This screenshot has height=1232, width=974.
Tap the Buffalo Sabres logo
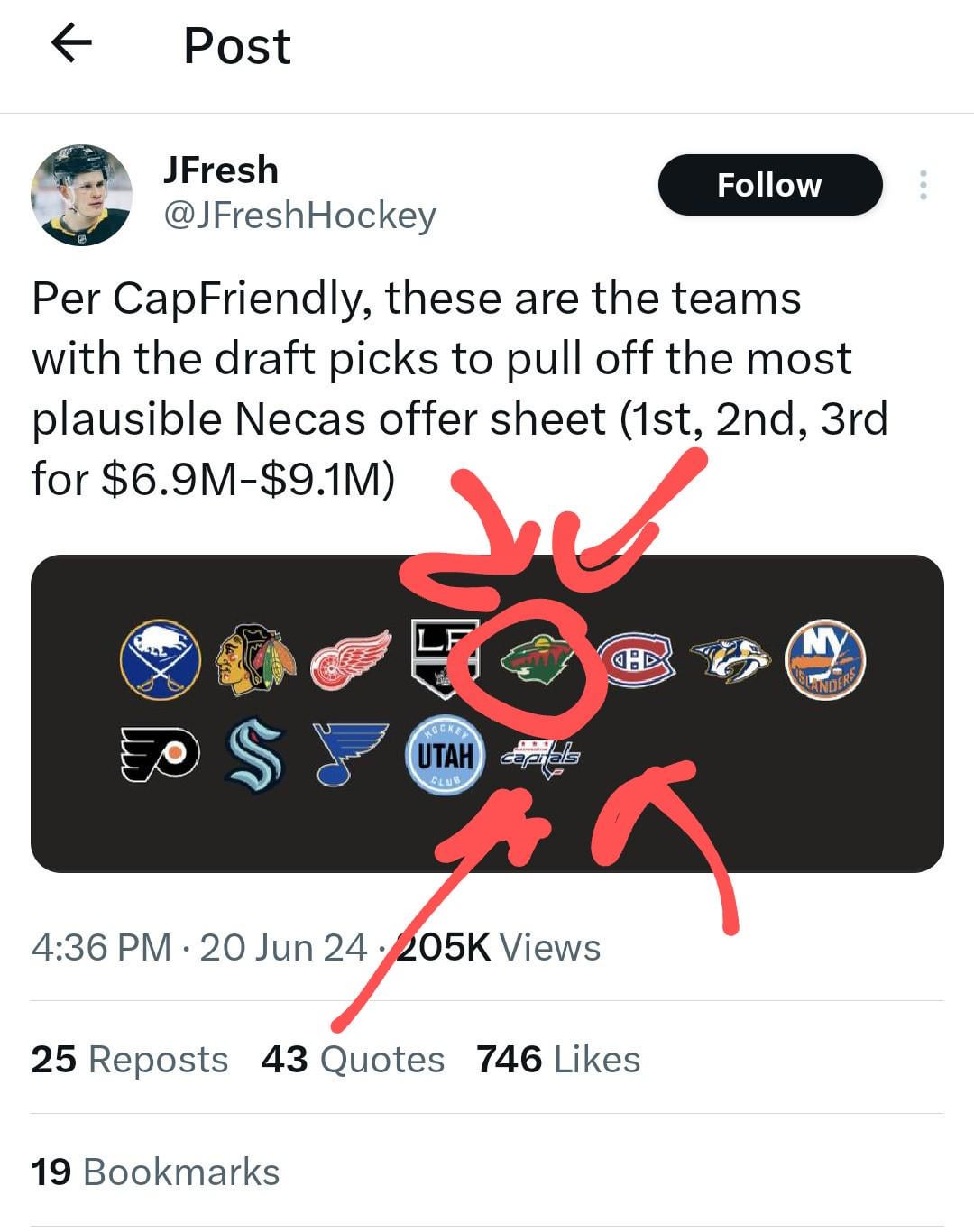pos(161,659)
